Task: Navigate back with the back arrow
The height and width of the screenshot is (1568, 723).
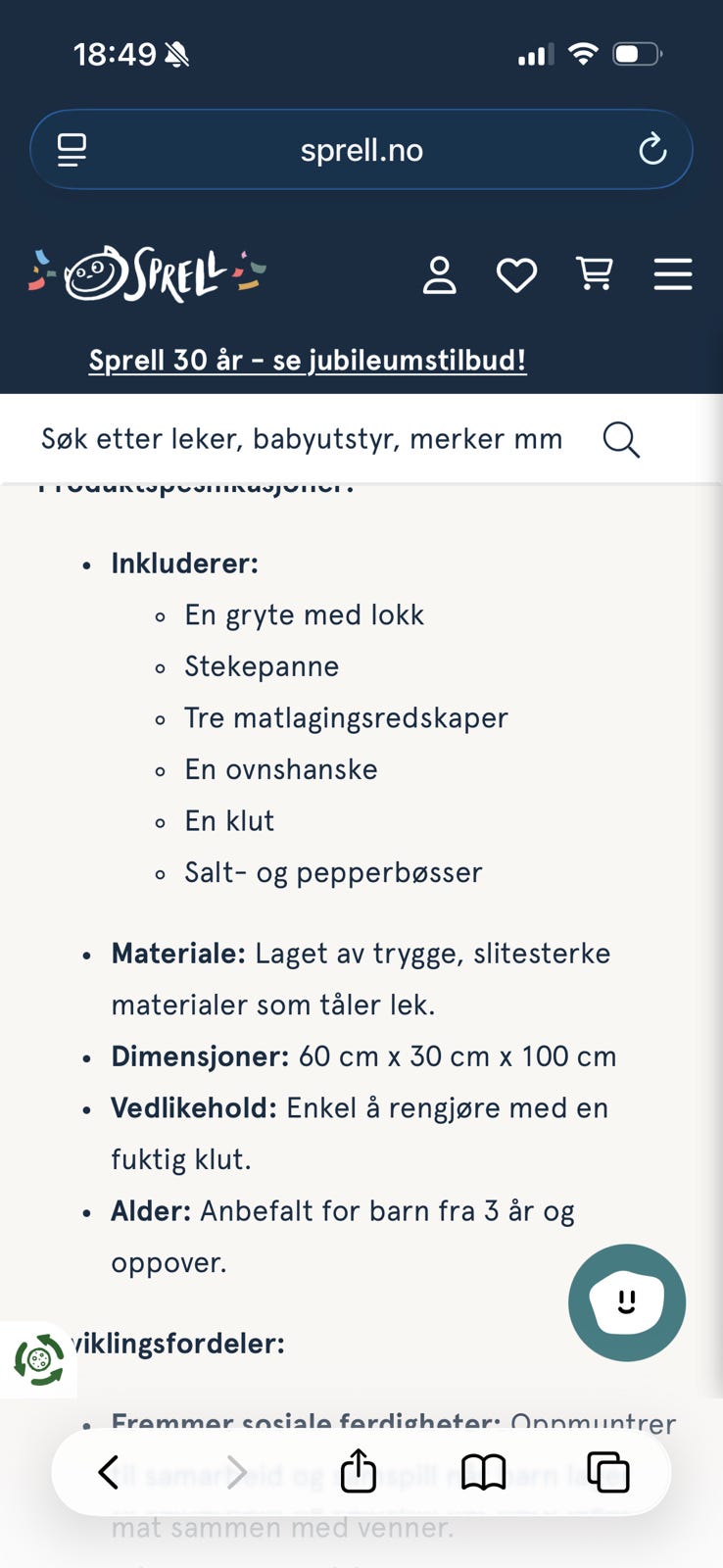Action: (x=111, y=1471)
